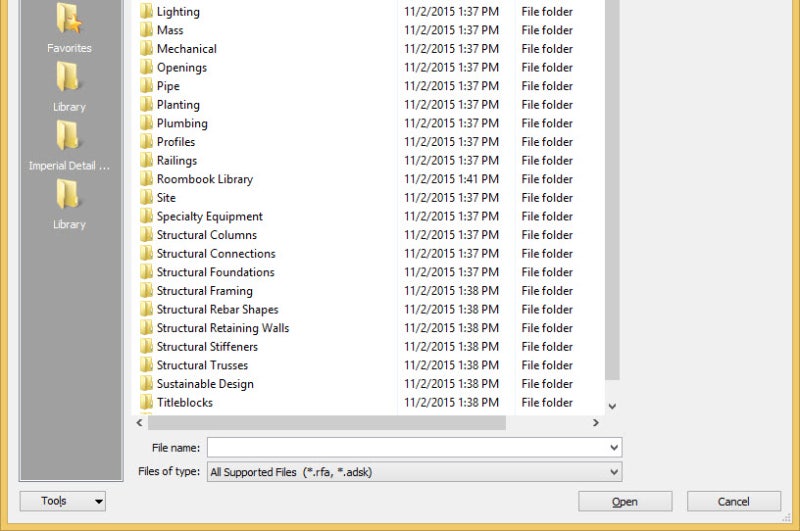Viewport: 800px width, 531px height.
Task: Click the File name input field
Action: pyautogui.click(x=407, y=447)
